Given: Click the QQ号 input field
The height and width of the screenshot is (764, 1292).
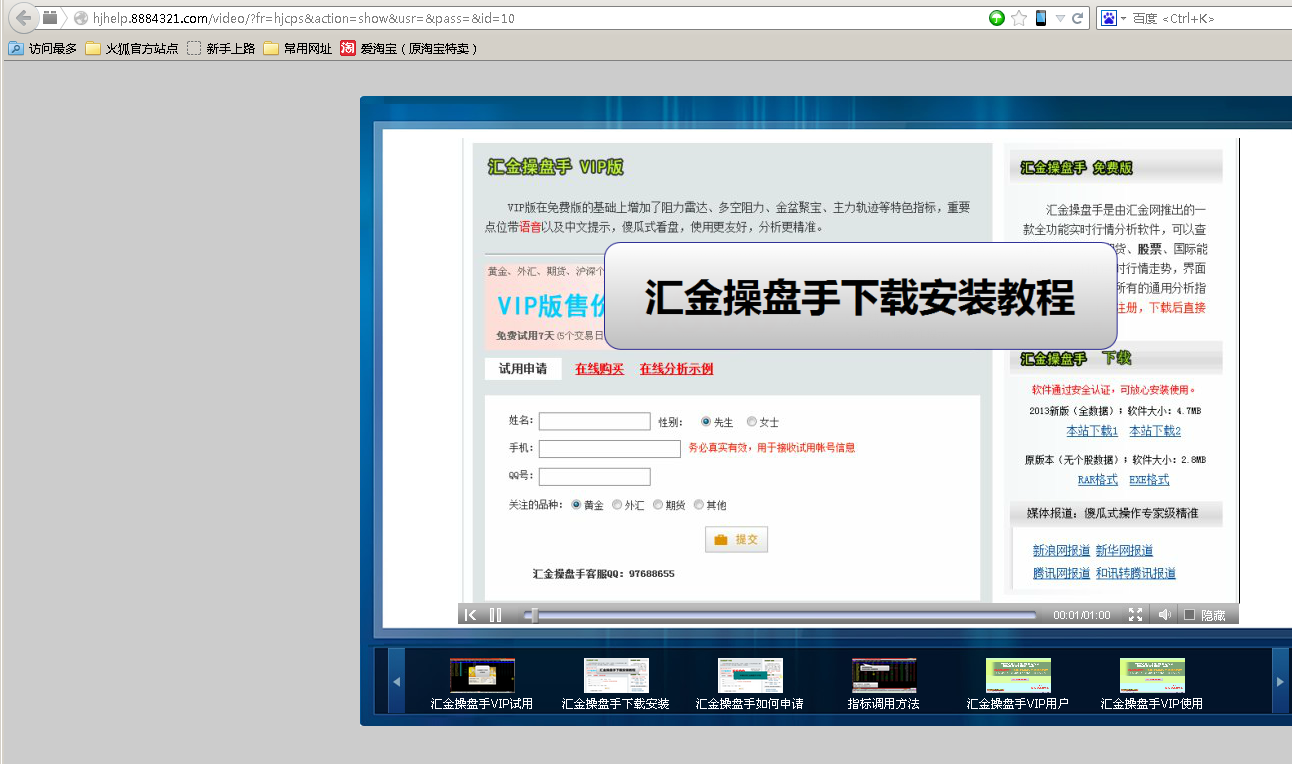Looking at the screenshot, I should (594, 477).
